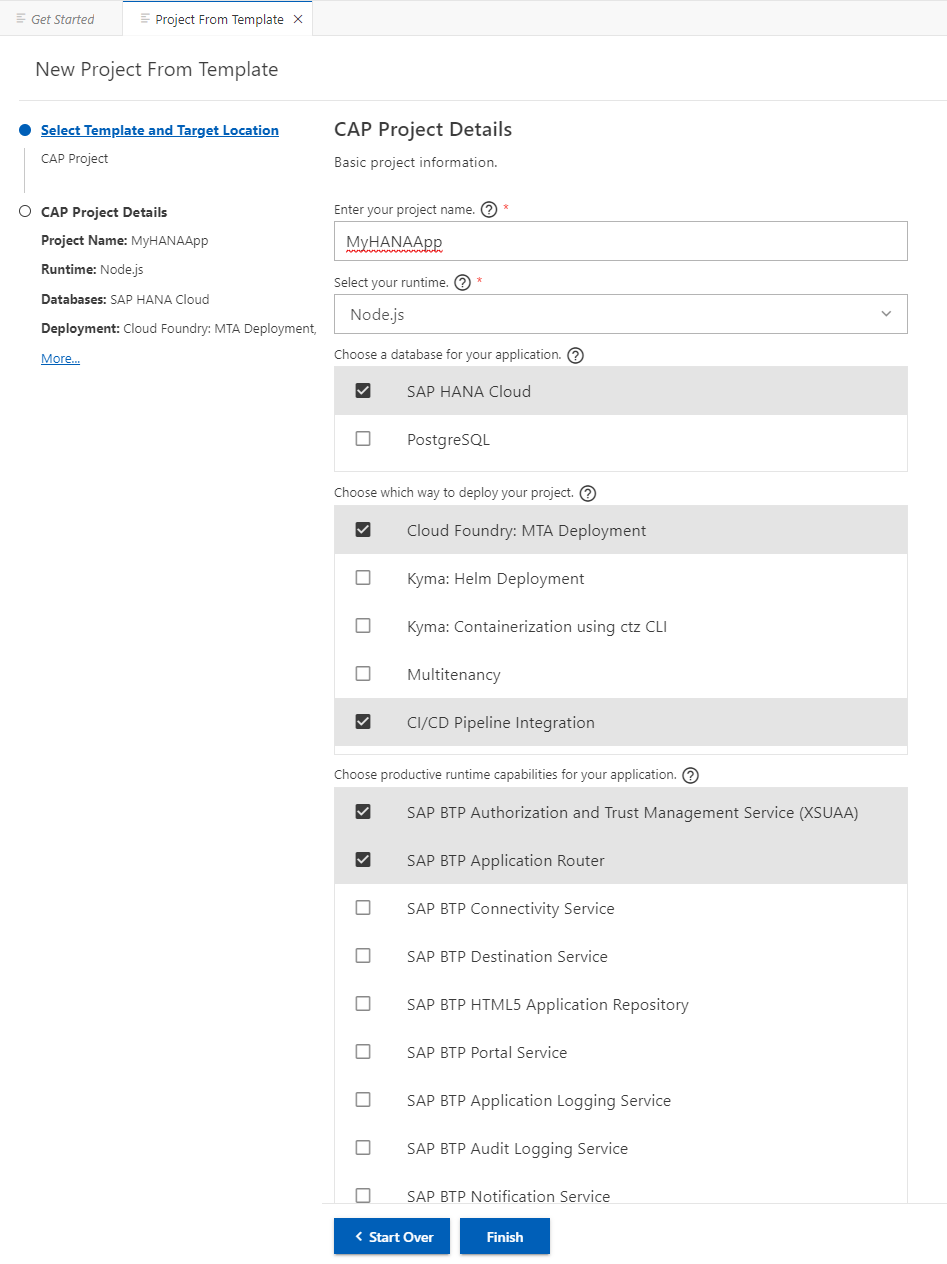
Task: Click the Finish button
Action: (504, 1237)
